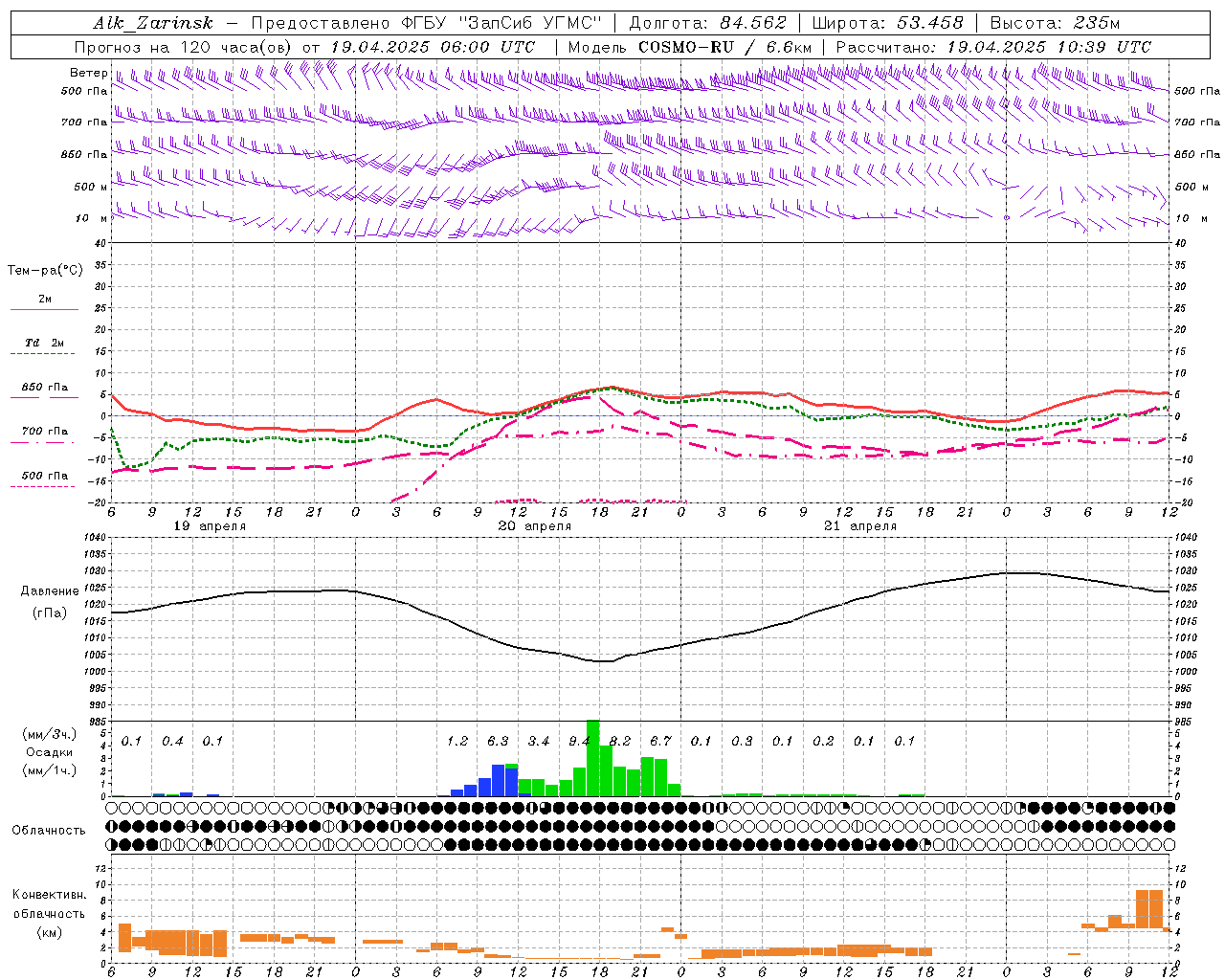Click the tallest green precipitation bar

(x=592, y=757)
